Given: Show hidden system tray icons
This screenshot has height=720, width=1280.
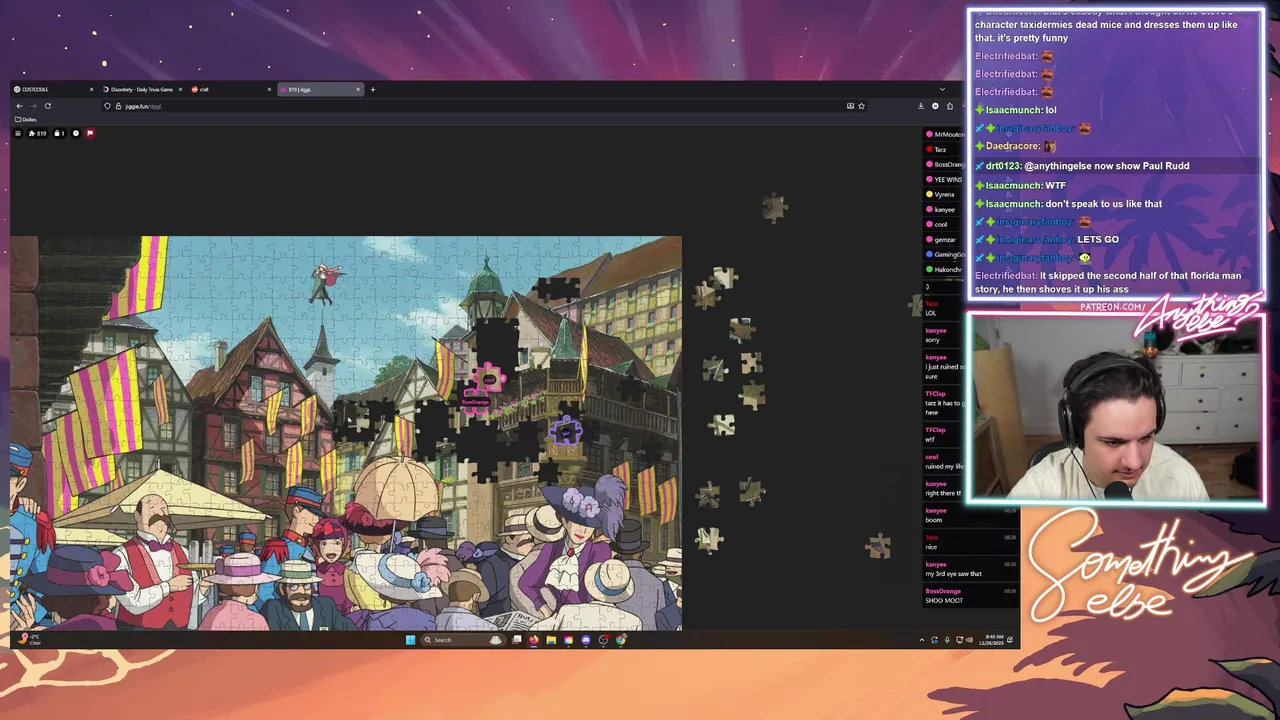Looking at the screenshot, I should coord(922,640).
